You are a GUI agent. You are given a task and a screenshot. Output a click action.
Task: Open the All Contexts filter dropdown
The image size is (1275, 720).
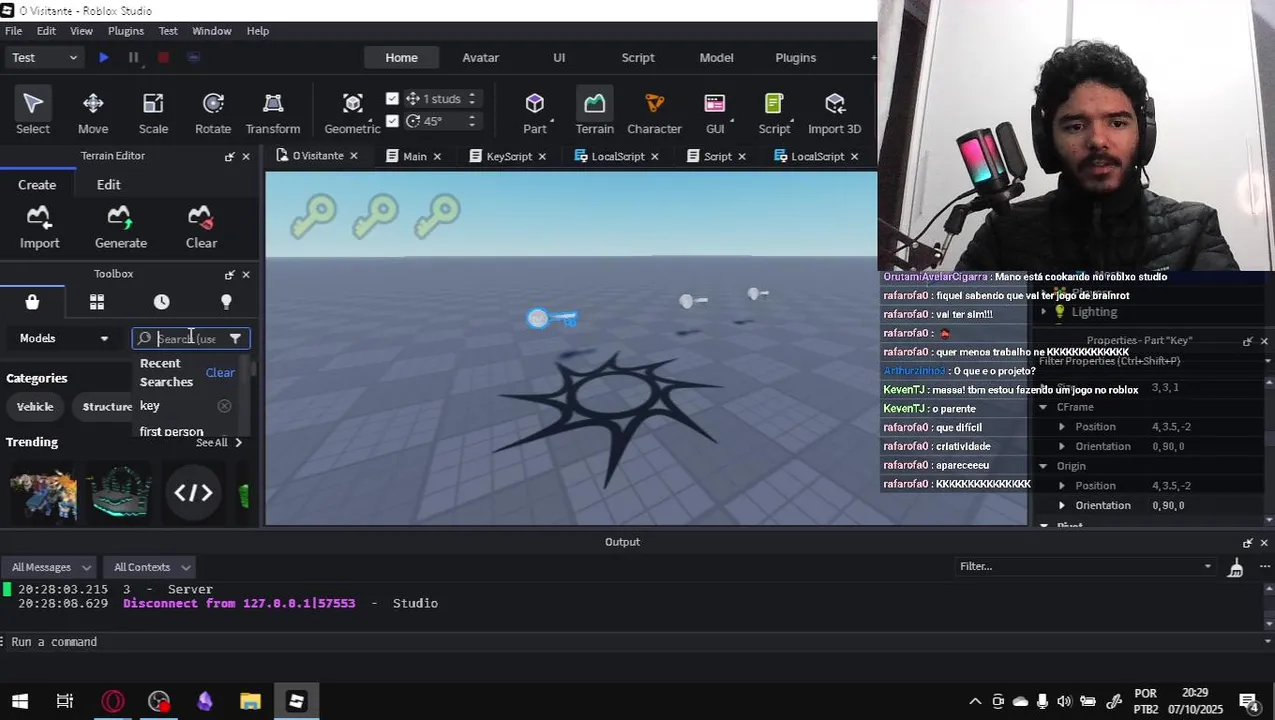(151, 568)
